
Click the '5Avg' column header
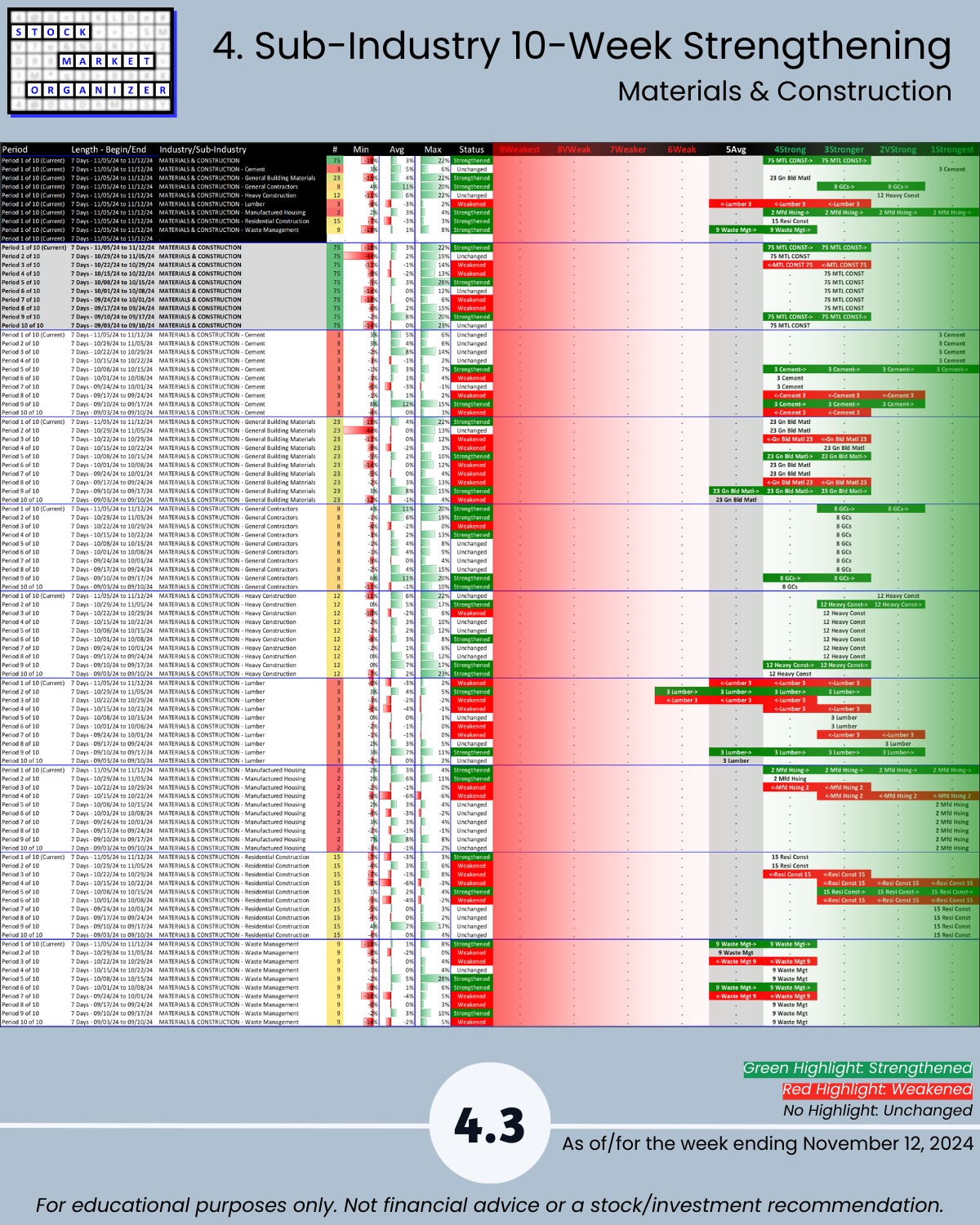(x=736, y=149)
